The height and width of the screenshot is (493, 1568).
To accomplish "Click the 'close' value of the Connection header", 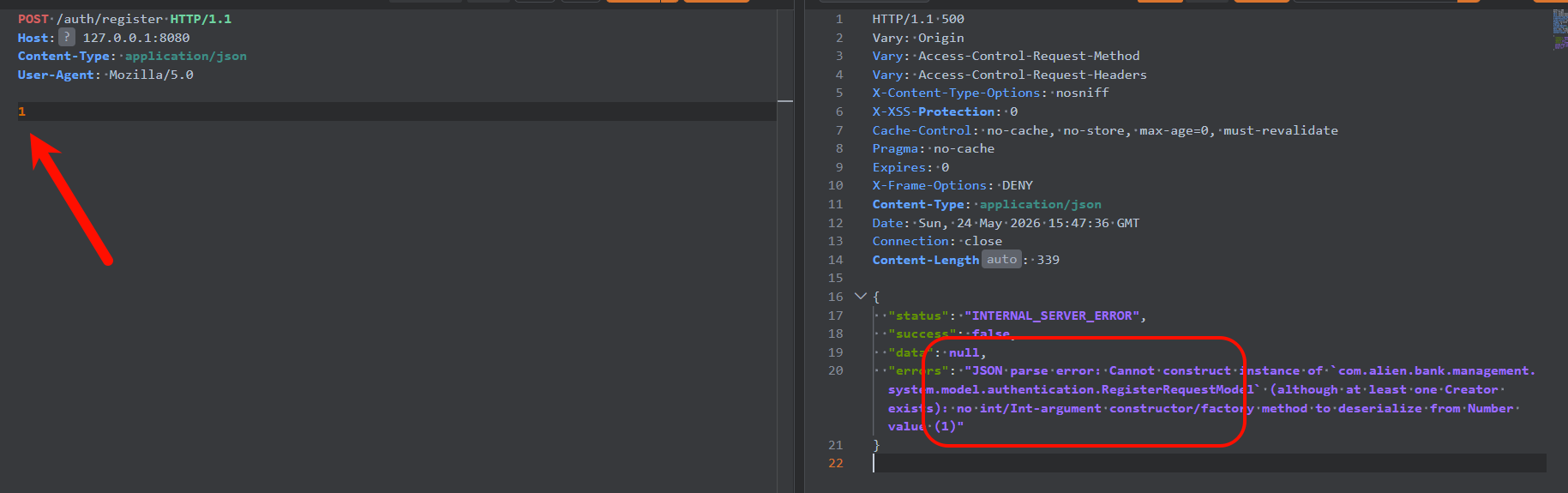I will pos(983,241).
